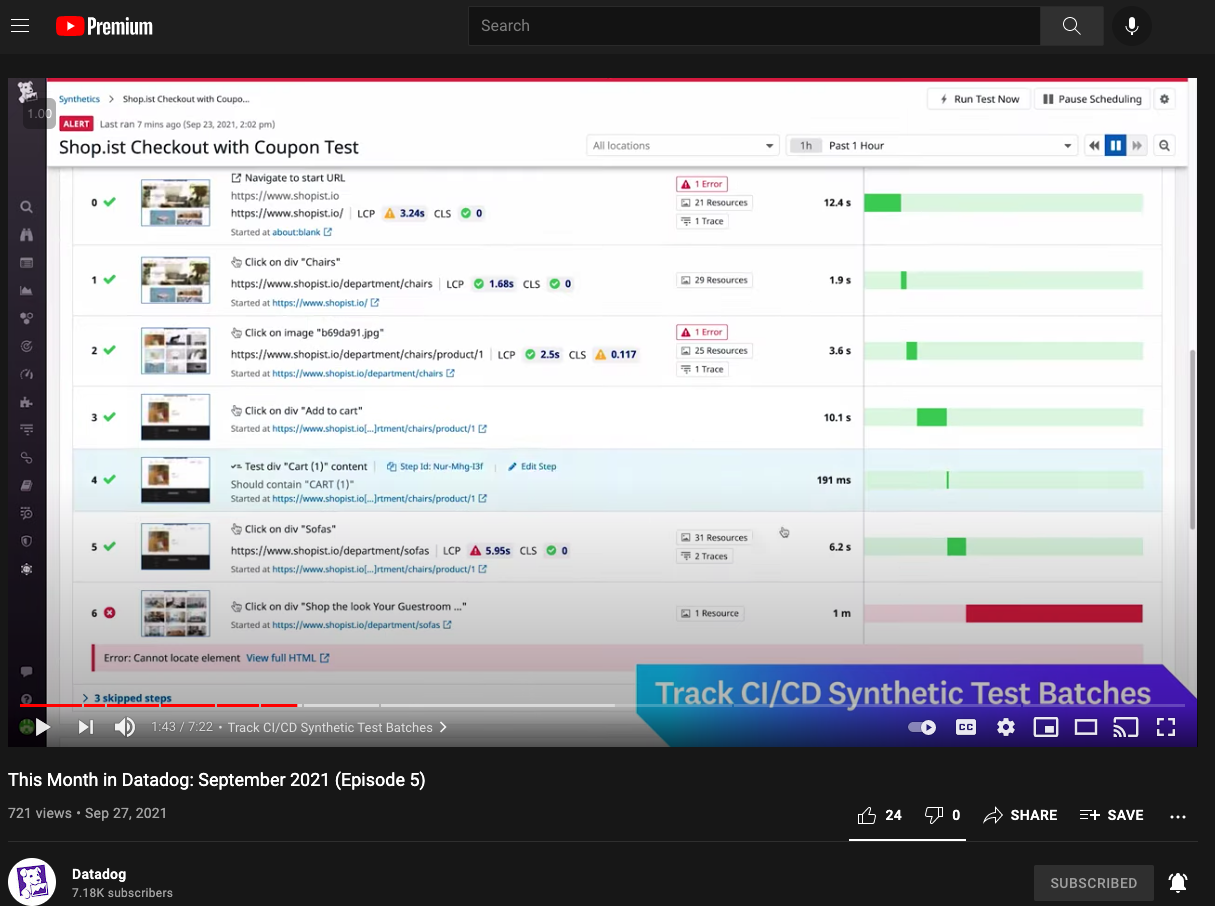
Task: Open the YouTube hamburger guide menu
Action: [20, 26]
